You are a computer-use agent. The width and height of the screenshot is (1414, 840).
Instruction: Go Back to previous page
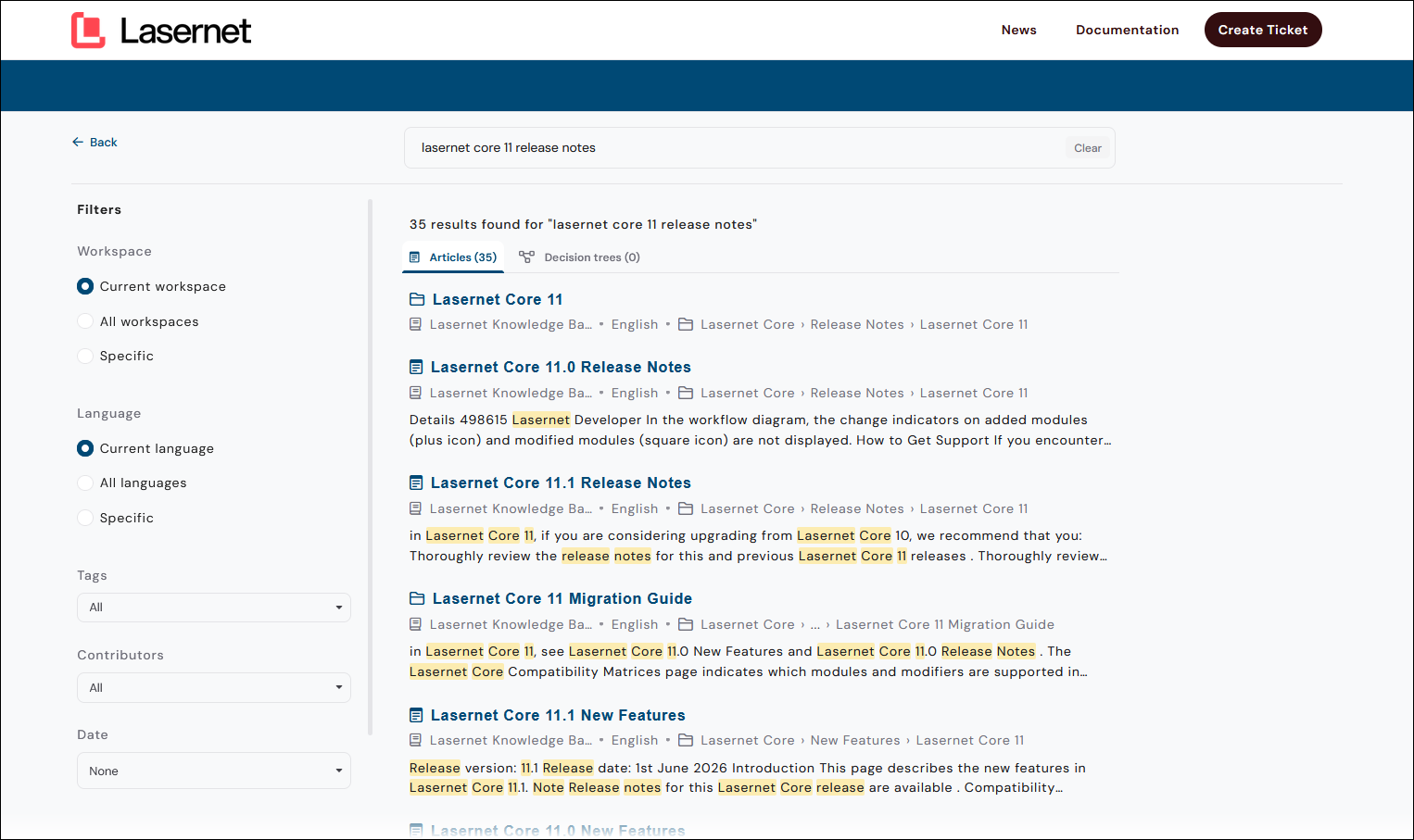(x=95, y=143)
